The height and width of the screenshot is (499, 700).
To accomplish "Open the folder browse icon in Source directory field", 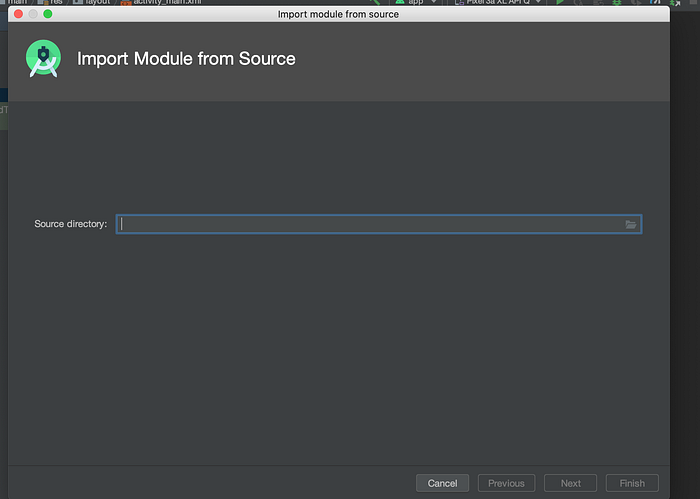I will [x=630, y=225].
